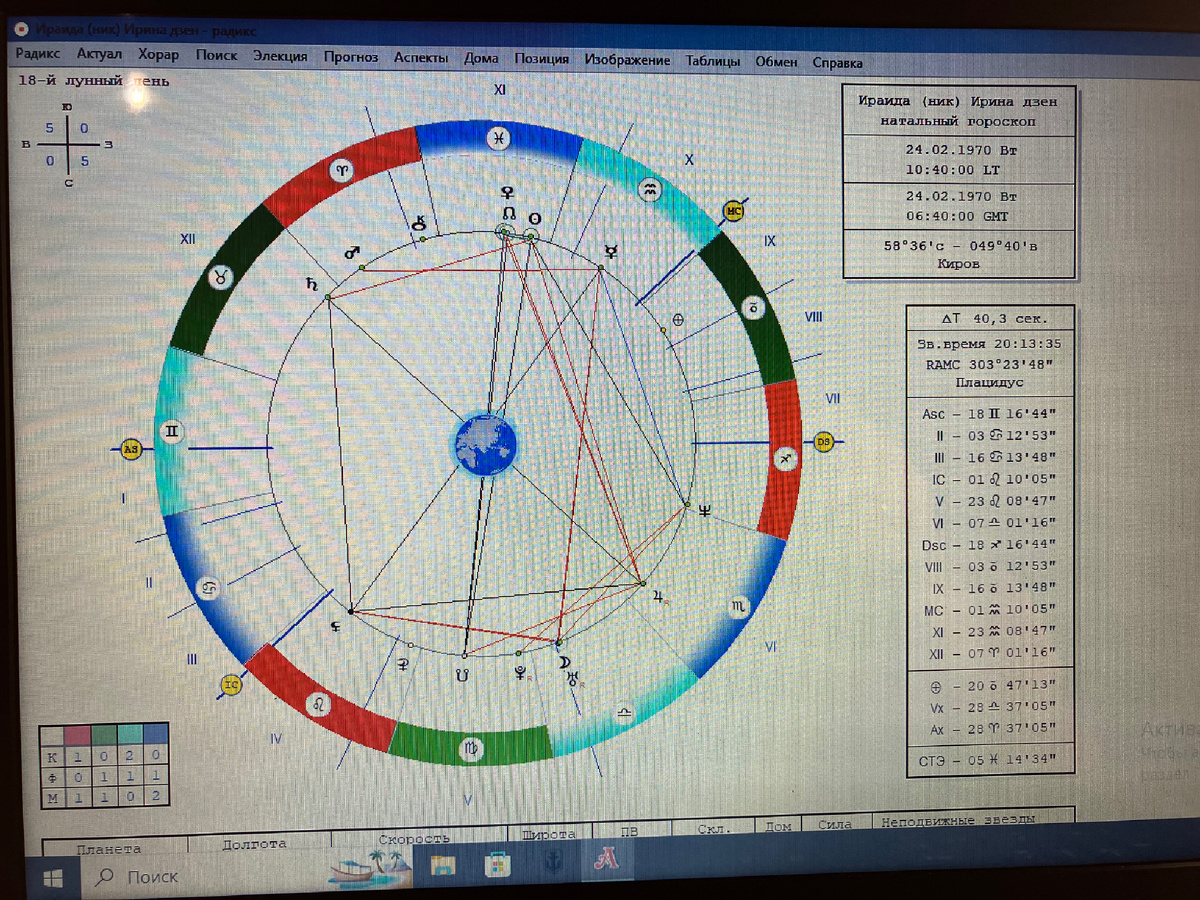Select the Sun glyph in the chart
1200x900 pixels.
pyautogui.click(x=535, y=218)
